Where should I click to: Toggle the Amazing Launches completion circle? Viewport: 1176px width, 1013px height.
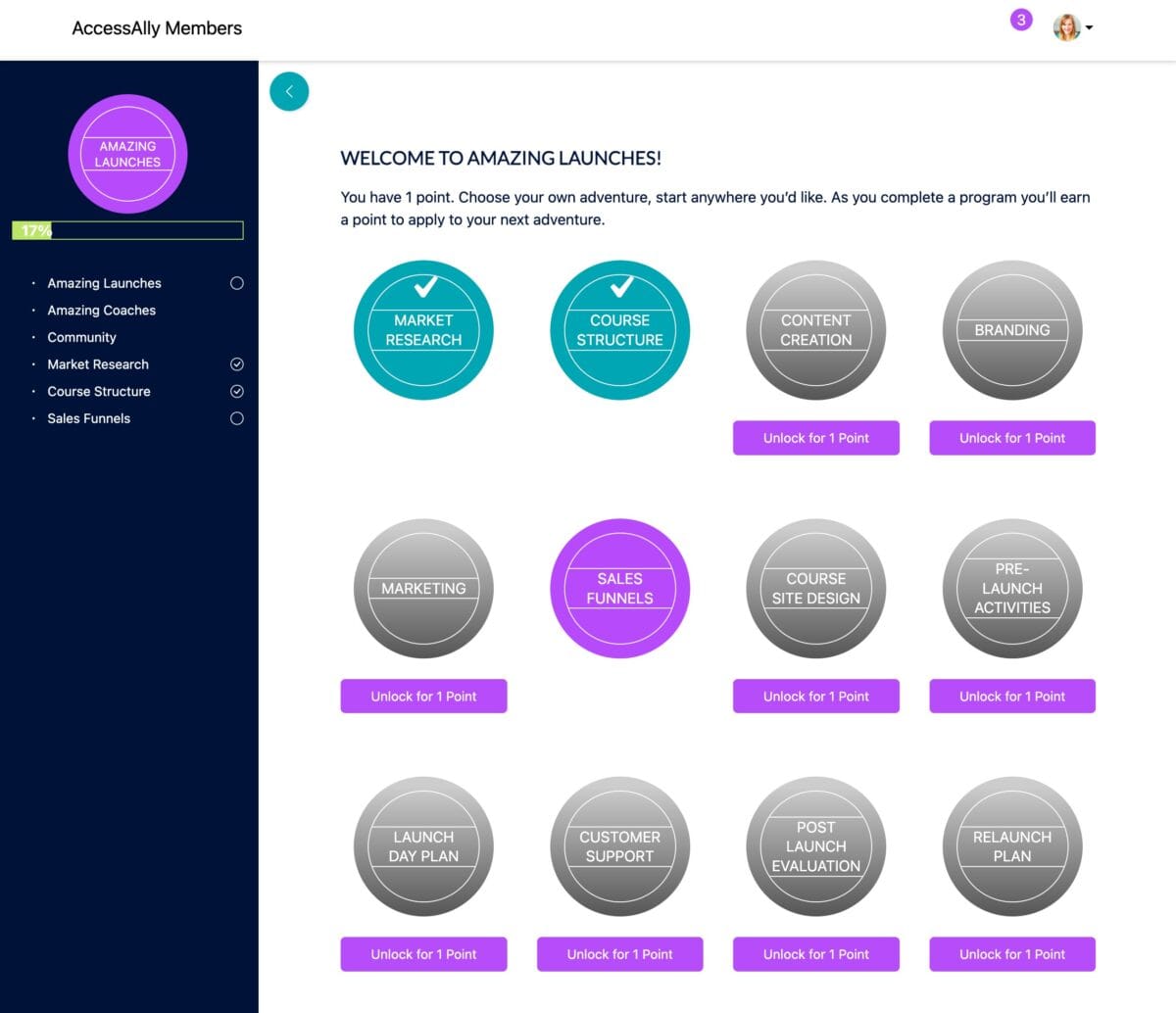[x=236, y=283]
